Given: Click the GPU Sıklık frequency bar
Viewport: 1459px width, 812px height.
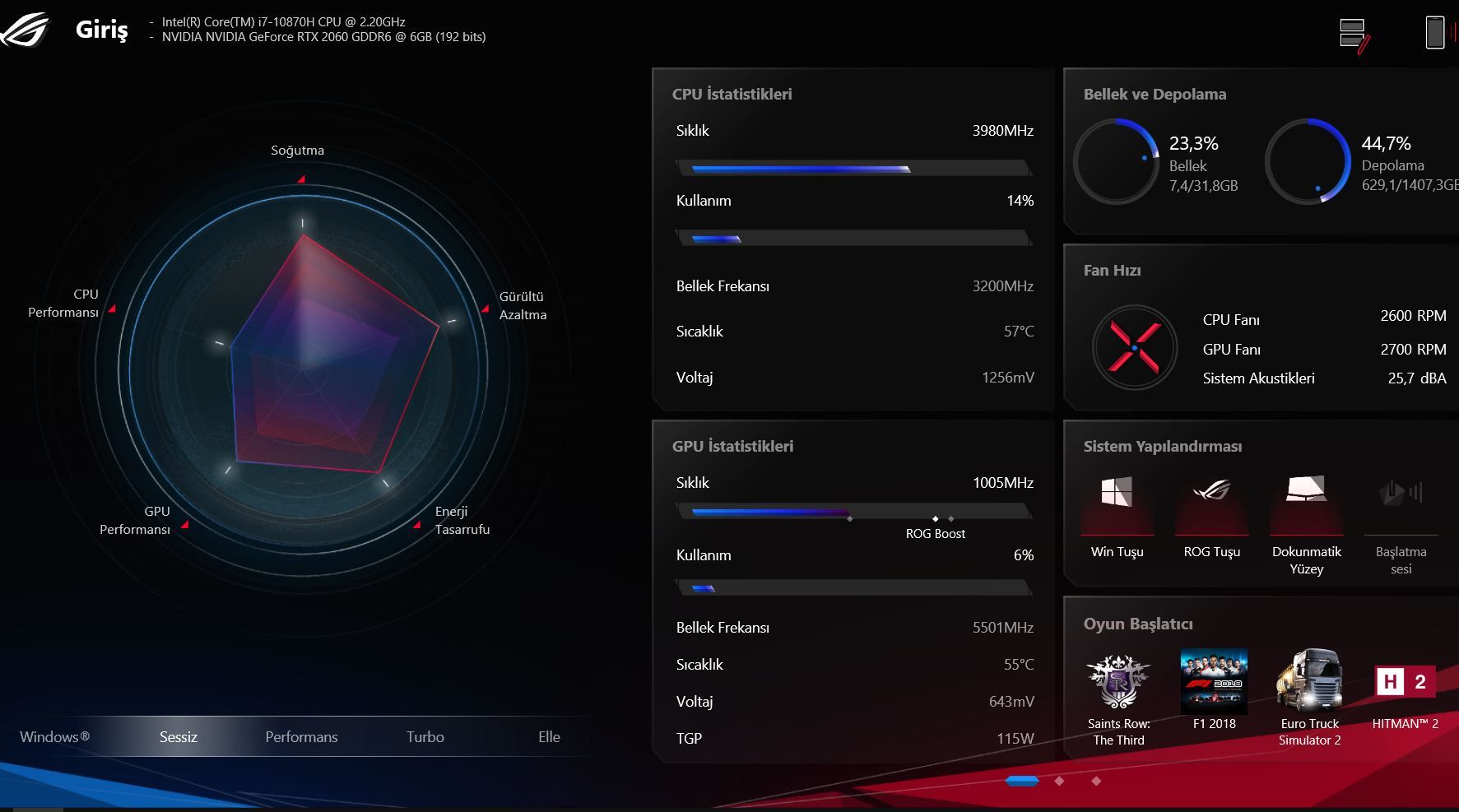Looking at the screenshot, I should (853, 512).
